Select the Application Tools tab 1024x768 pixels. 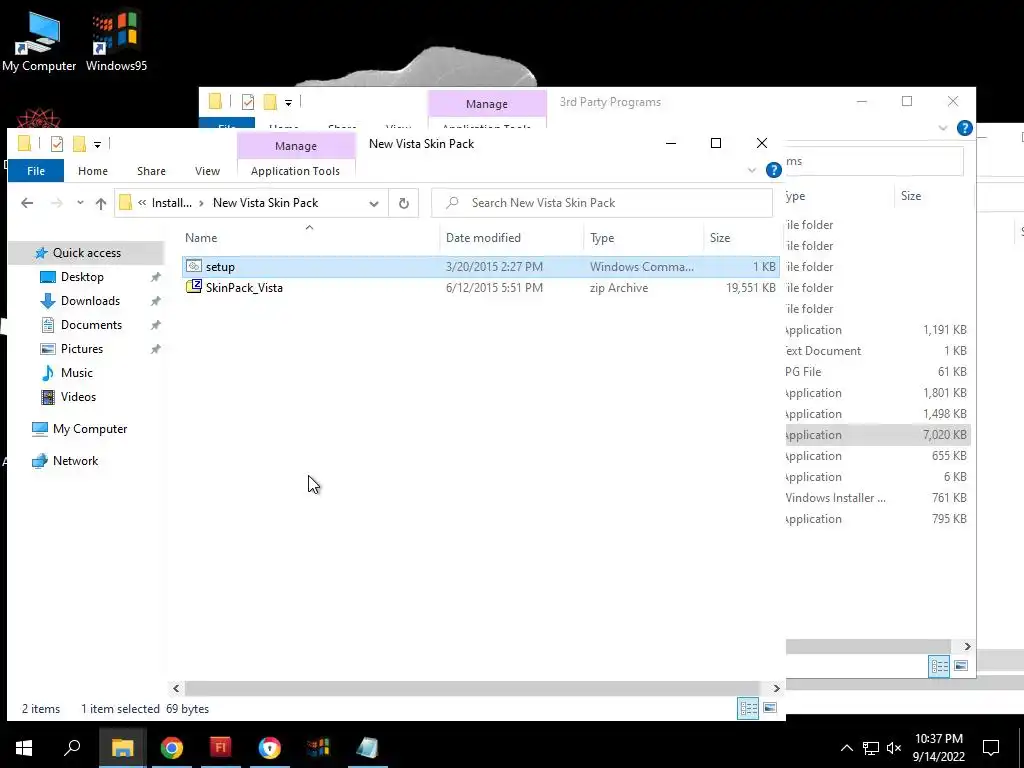[295, 171]
